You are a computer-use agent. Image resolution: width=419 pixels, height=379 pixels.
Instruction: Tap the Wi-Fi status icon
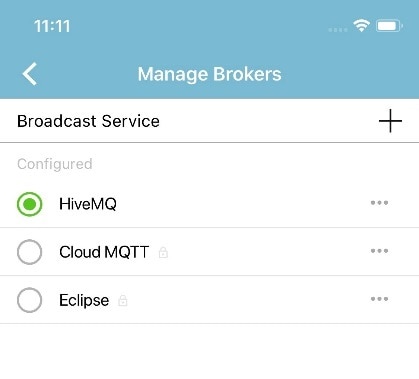(362, 26)
